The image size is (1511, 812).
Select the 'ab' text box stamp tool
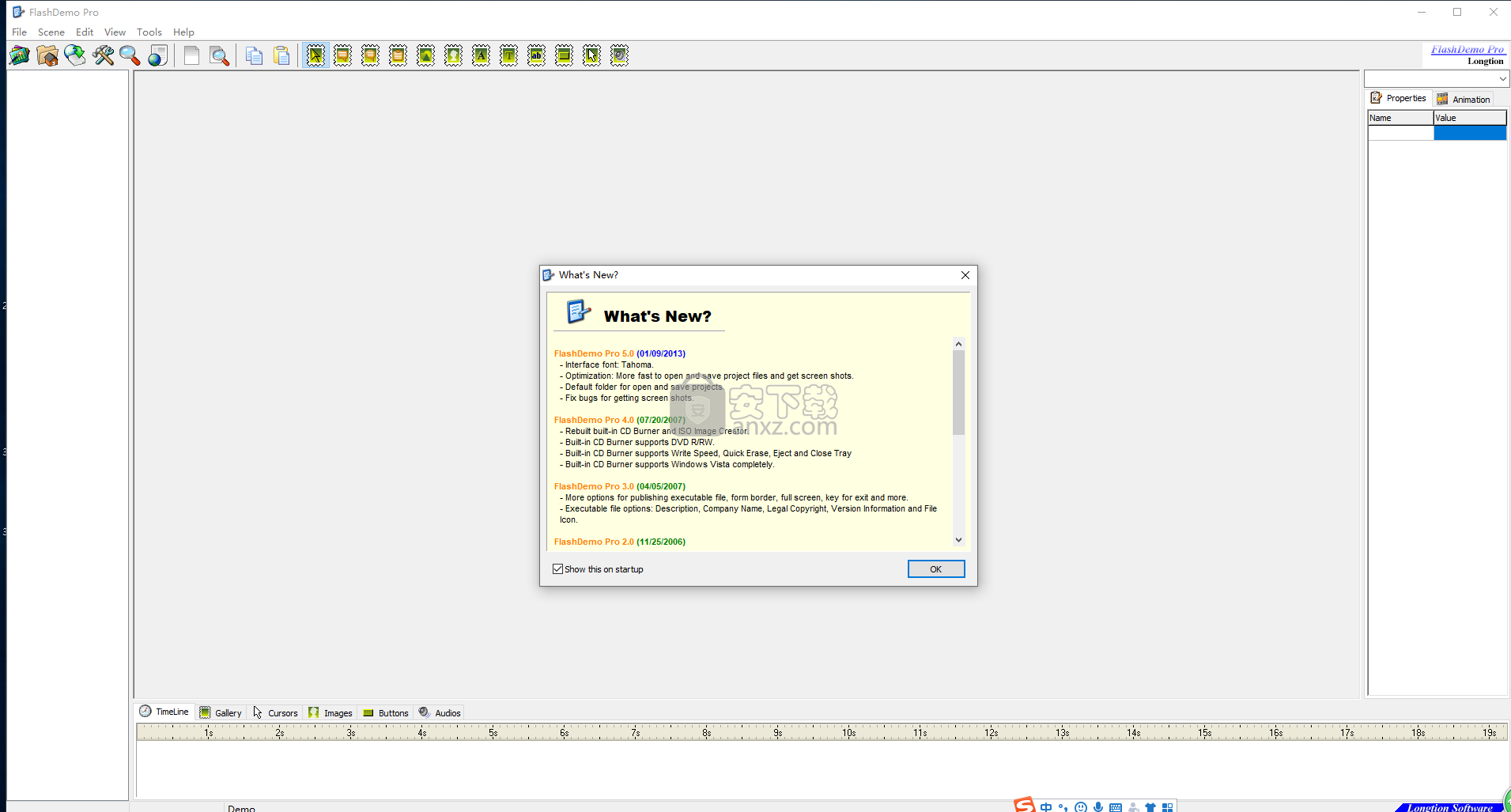[x=537, y=55]
